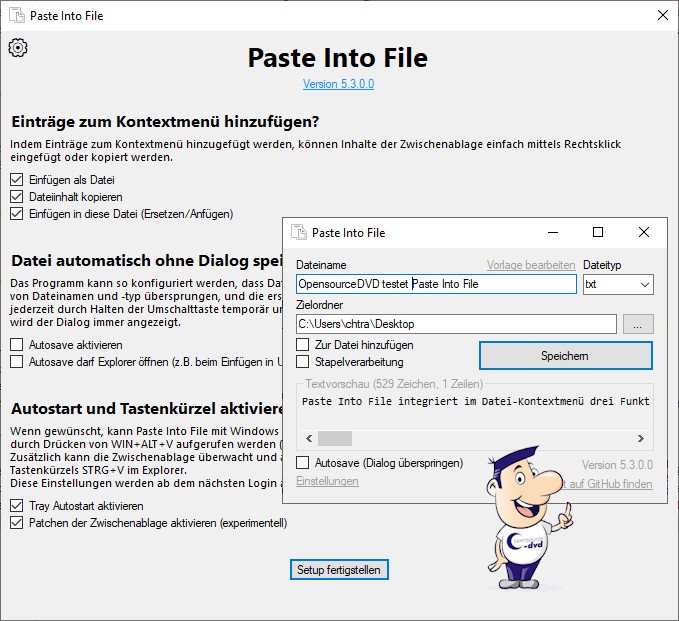Check the 'Zur Datei hinzufügen' option
This screenshot has width=679, height=621.
303,345
